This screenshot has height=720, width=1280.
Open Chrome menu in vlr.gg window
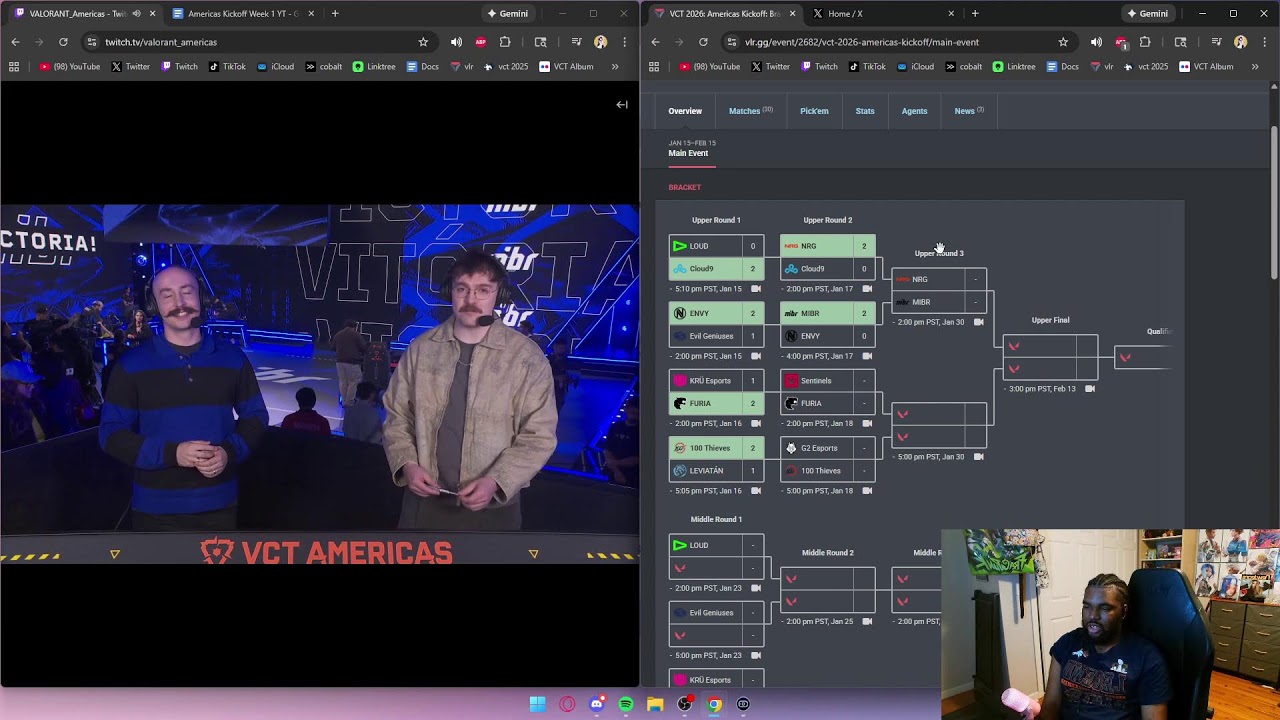1264,42
